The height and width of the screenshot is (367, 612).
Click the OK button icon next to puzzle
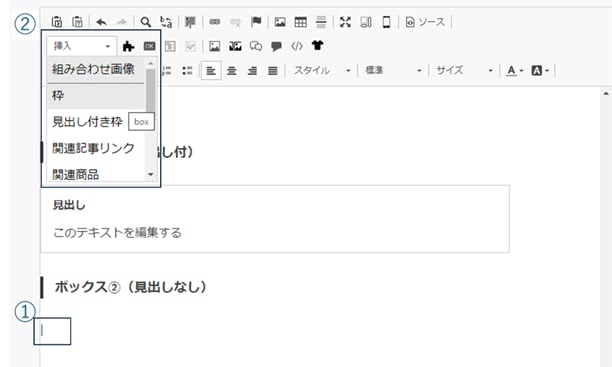pos(149,46)
